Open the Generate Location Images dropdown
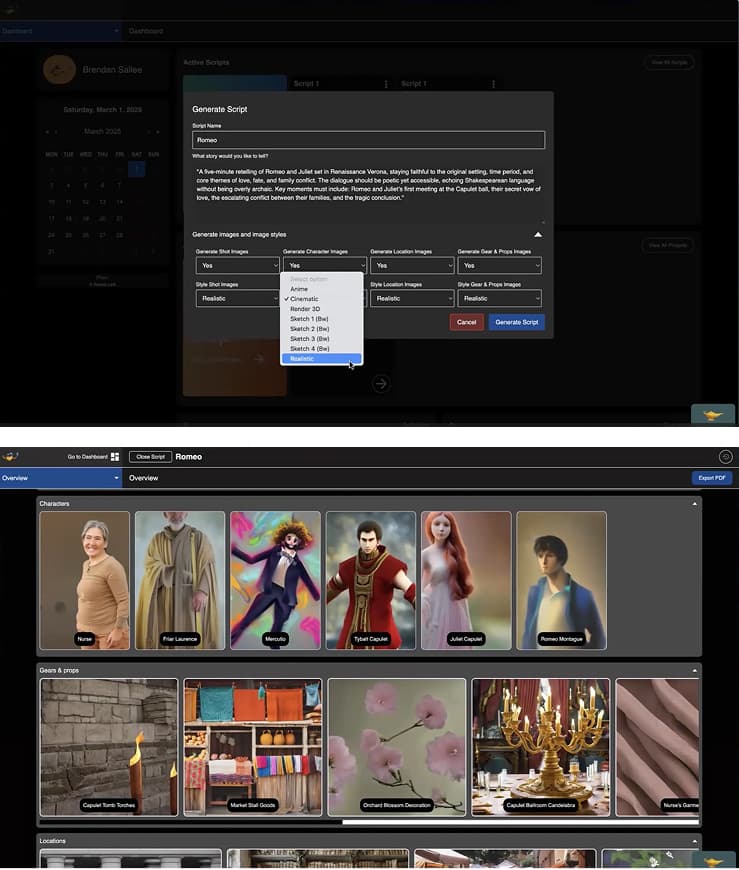The width and height of the screenshot is (739, 870). tap(412, 266)
